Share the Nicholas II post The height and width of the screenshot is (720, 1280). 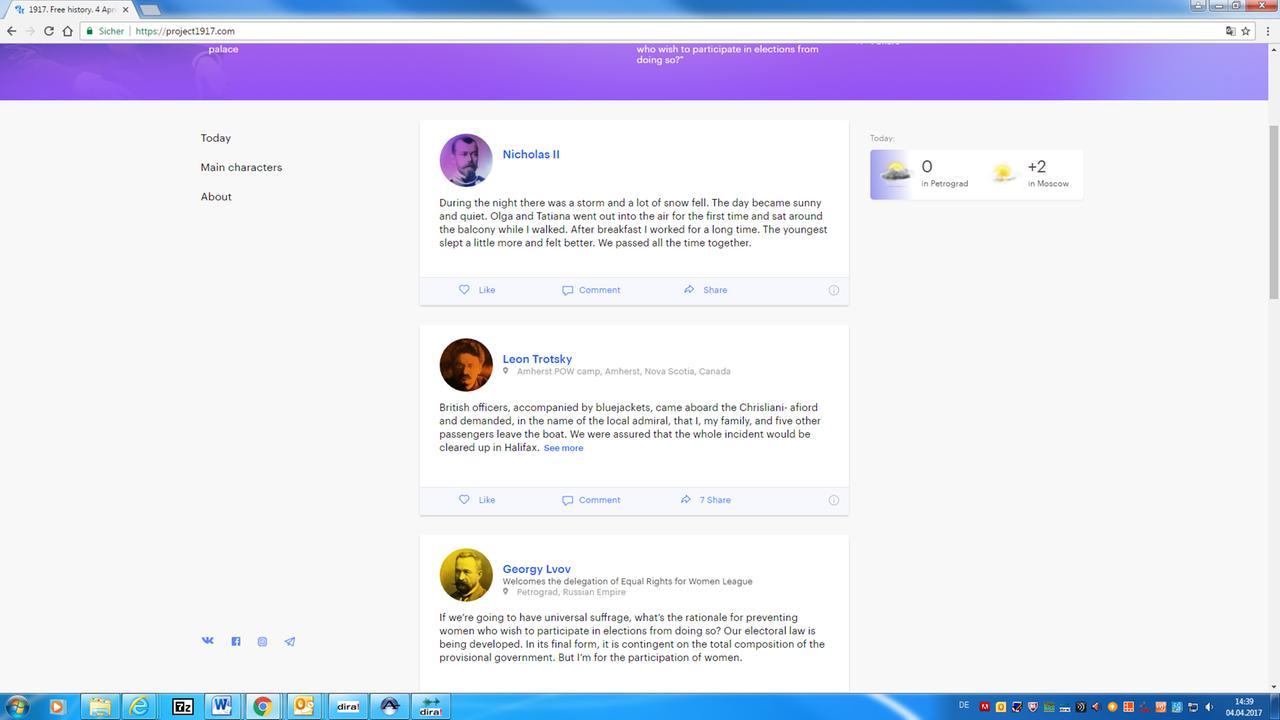pyautogui.click(x=705, y=290)
